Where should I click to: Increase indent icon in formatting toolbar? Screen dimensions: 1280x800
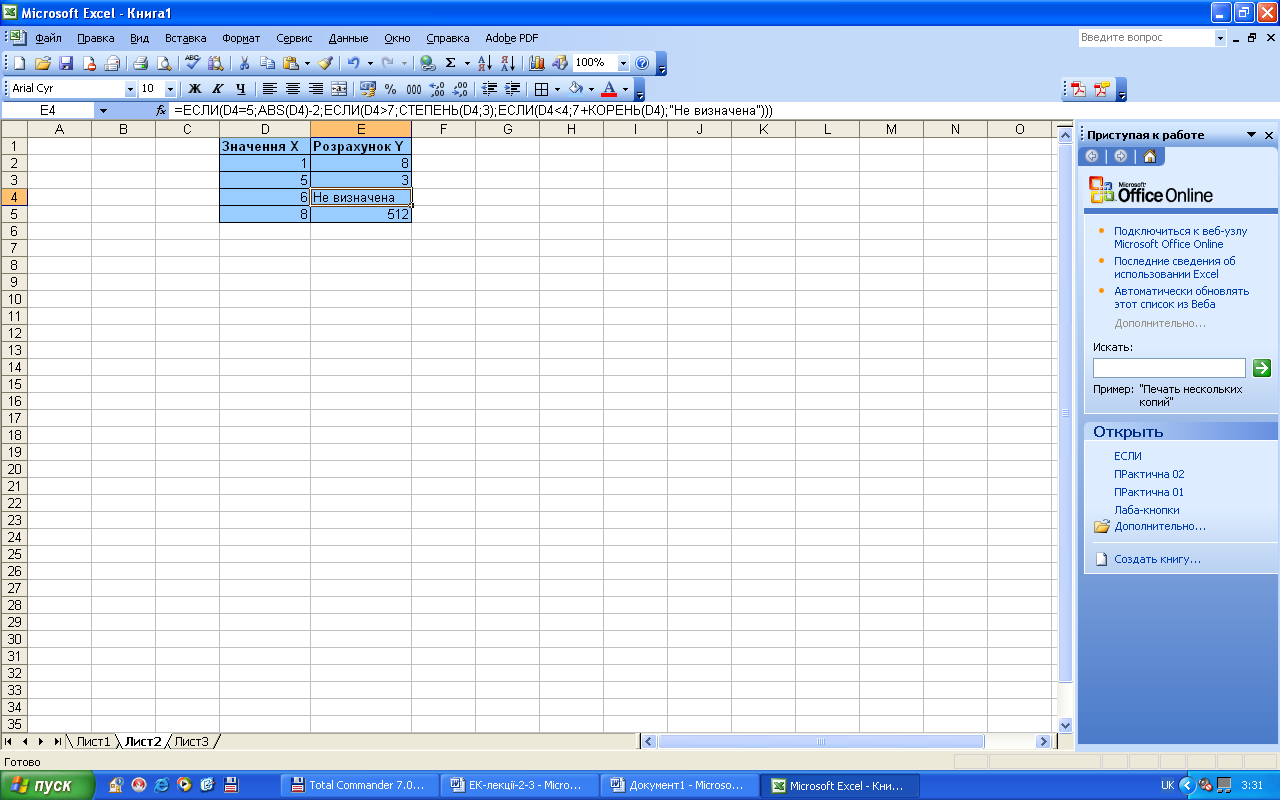coord(512,89)
